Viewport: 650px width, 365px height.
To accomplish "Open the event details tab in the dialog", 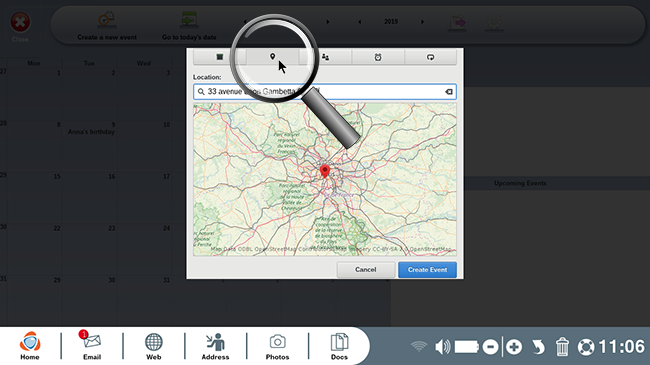I will [x=220, y=57].
